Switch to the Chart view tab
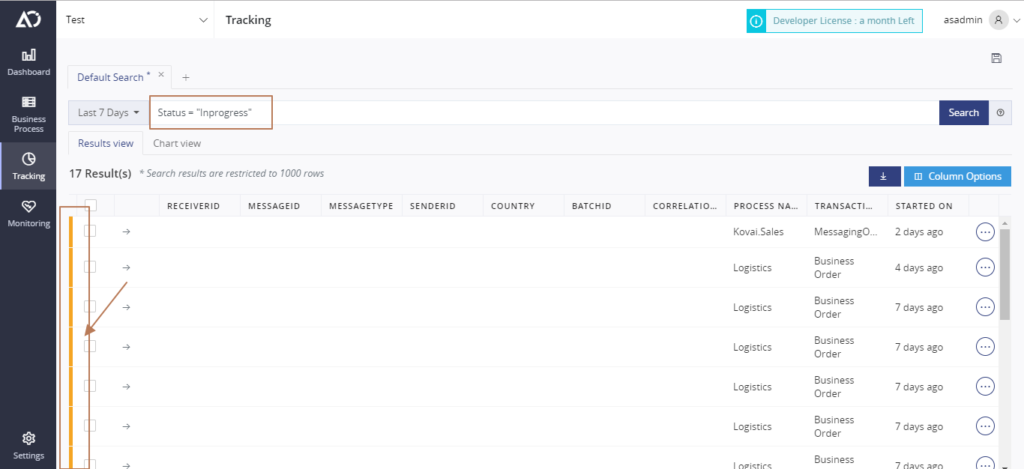 pyautogui.click(x=176, y=143)
